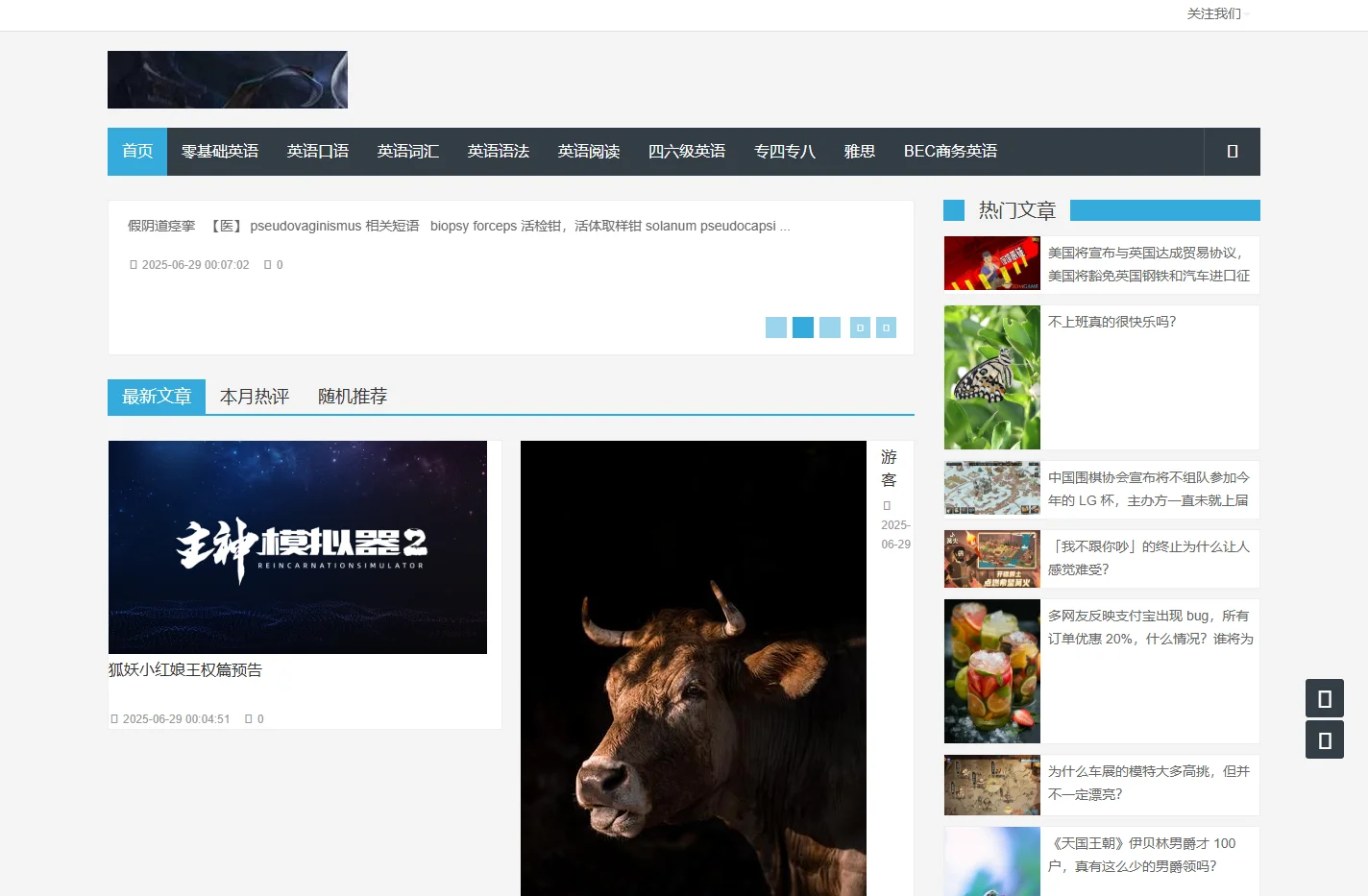The width and height of the screenshot is (1368, 896).
Task: Open the BEC商务英语 menu item
Action: tap(950, 152)
